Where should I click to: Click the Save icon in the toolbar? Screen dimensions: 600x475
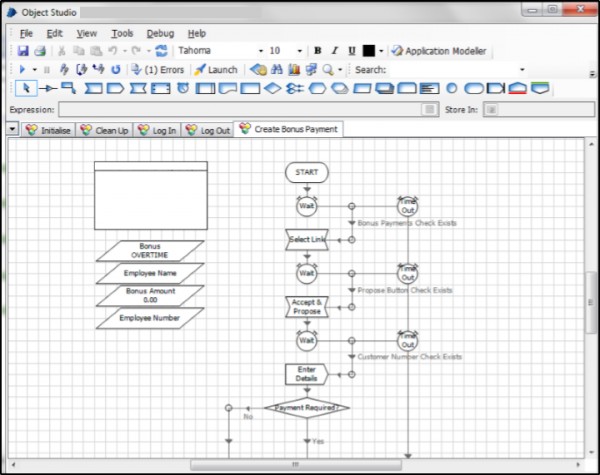[x=24, y=51]
